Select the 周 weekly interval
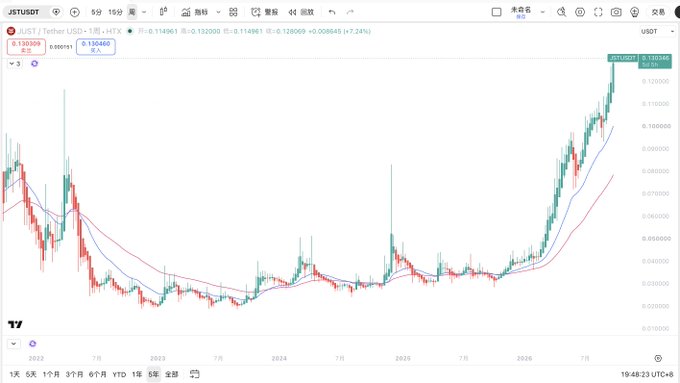 point(132,12)
